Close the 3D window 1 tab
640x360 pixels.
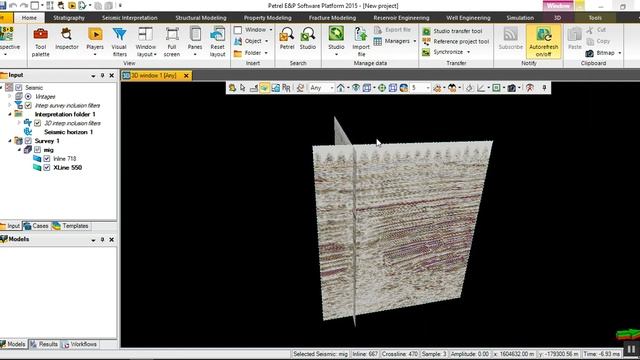click(186, 76)
